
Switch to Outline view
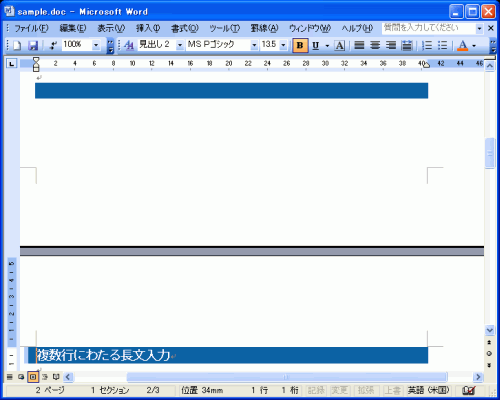(x=45, y=377)
